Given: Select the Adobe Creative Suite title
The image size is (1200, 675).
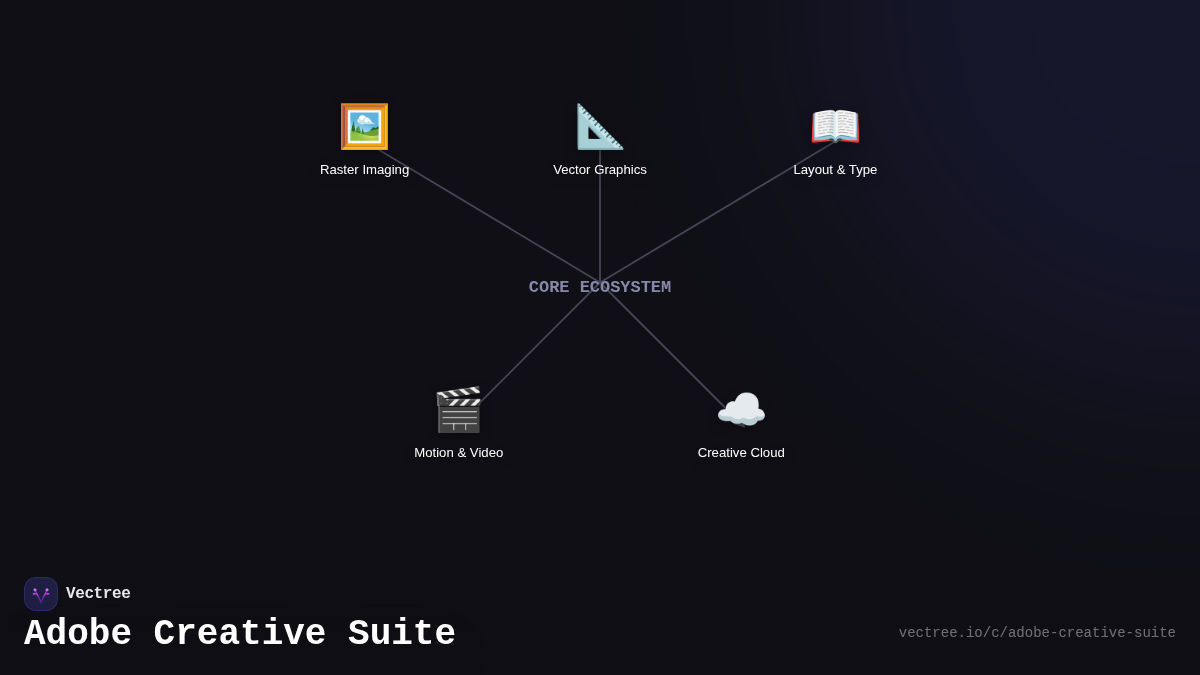Looking at the screenshot, I should pyautogui.click(x=240, y=633).
